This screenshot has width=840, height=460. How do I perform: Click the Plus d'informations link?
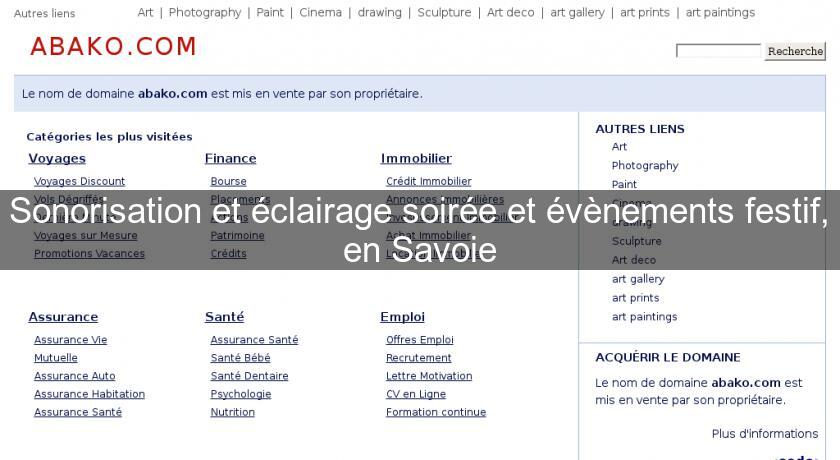(x=764, y=434)
